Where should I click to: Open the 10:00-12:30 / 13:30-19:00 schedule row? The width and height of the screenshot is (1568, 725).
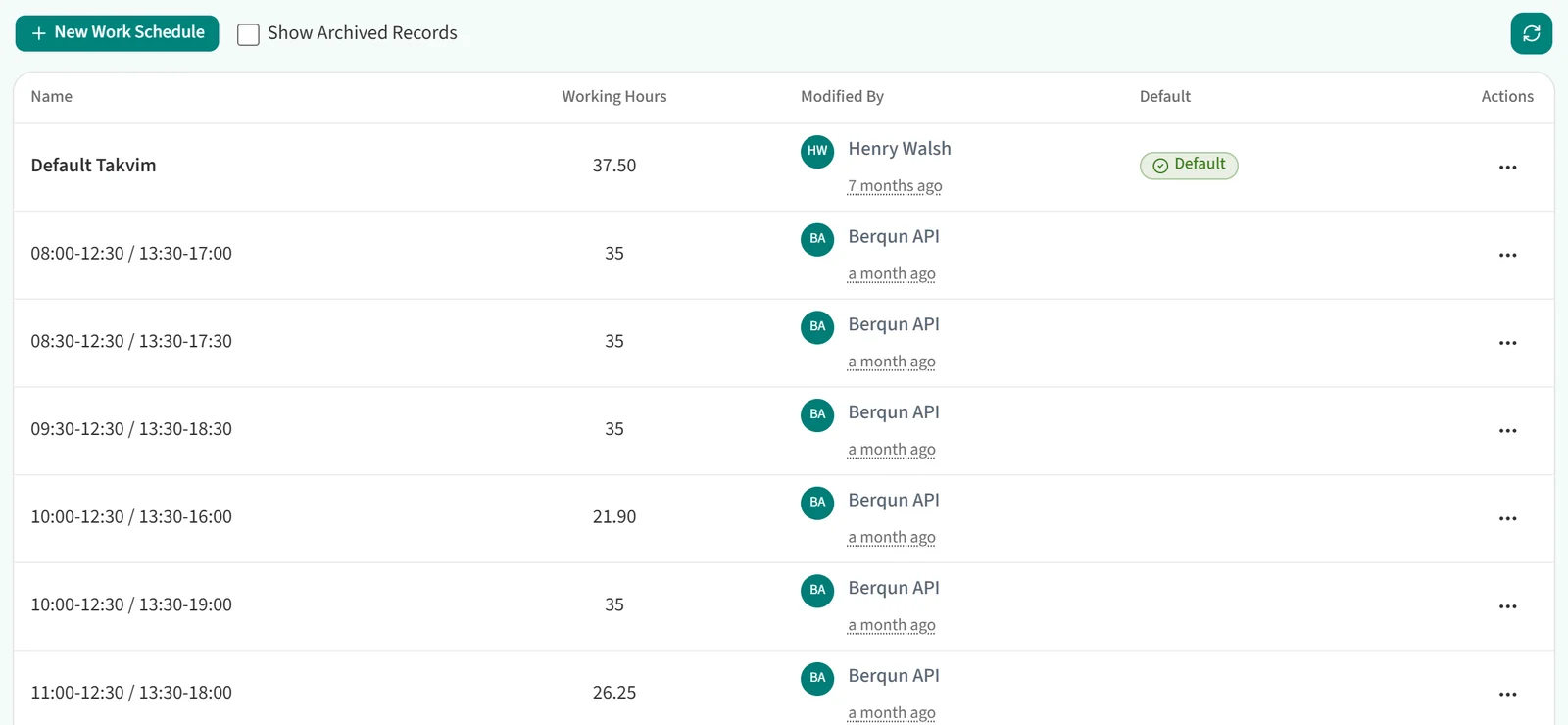coord(784,606)
